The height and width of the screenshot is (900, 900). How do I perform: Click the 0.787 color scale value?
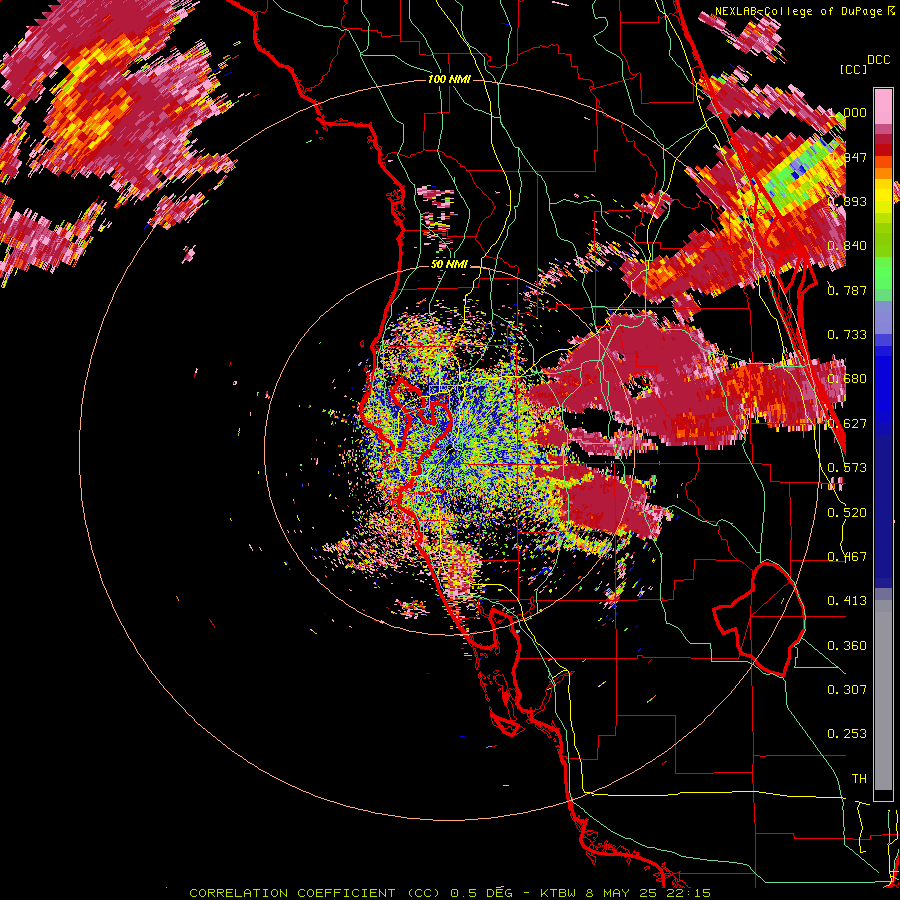(847, 290)
